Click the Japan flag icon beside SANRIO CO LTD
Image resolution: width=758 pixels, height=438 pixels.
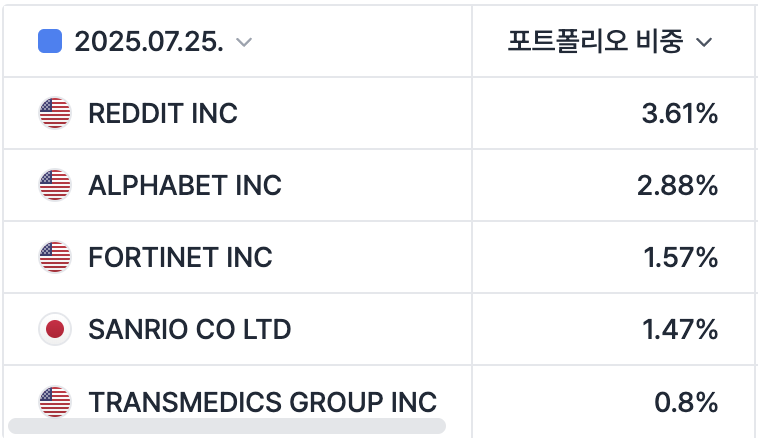point(55,329)
